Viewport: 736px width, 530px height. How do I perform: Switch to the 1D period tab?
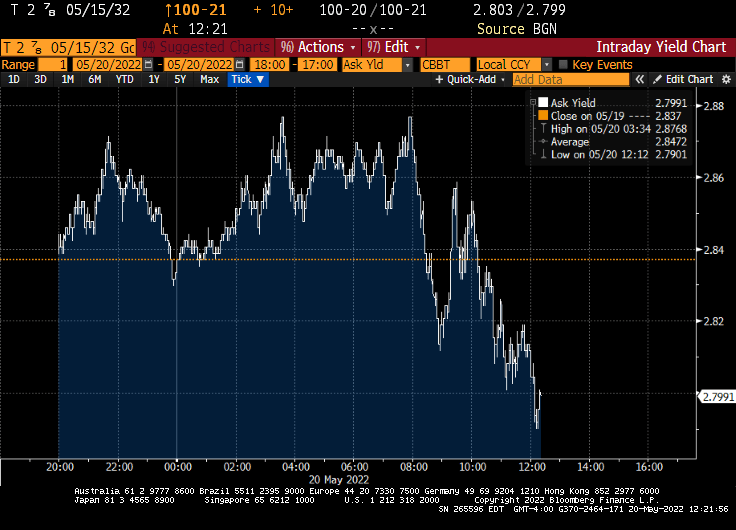[x=13, y=79]
